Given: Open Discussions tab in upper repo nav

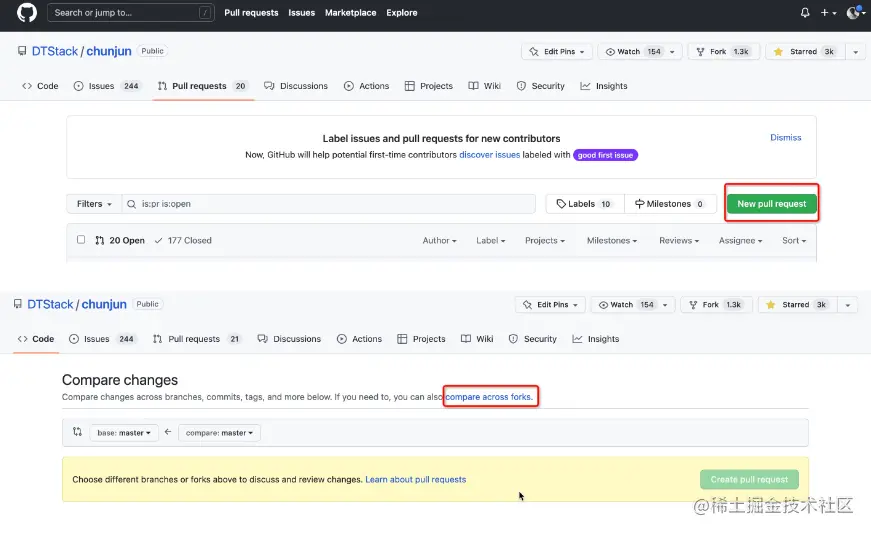Looking at the screenshot, I should [x=296, y=86].
